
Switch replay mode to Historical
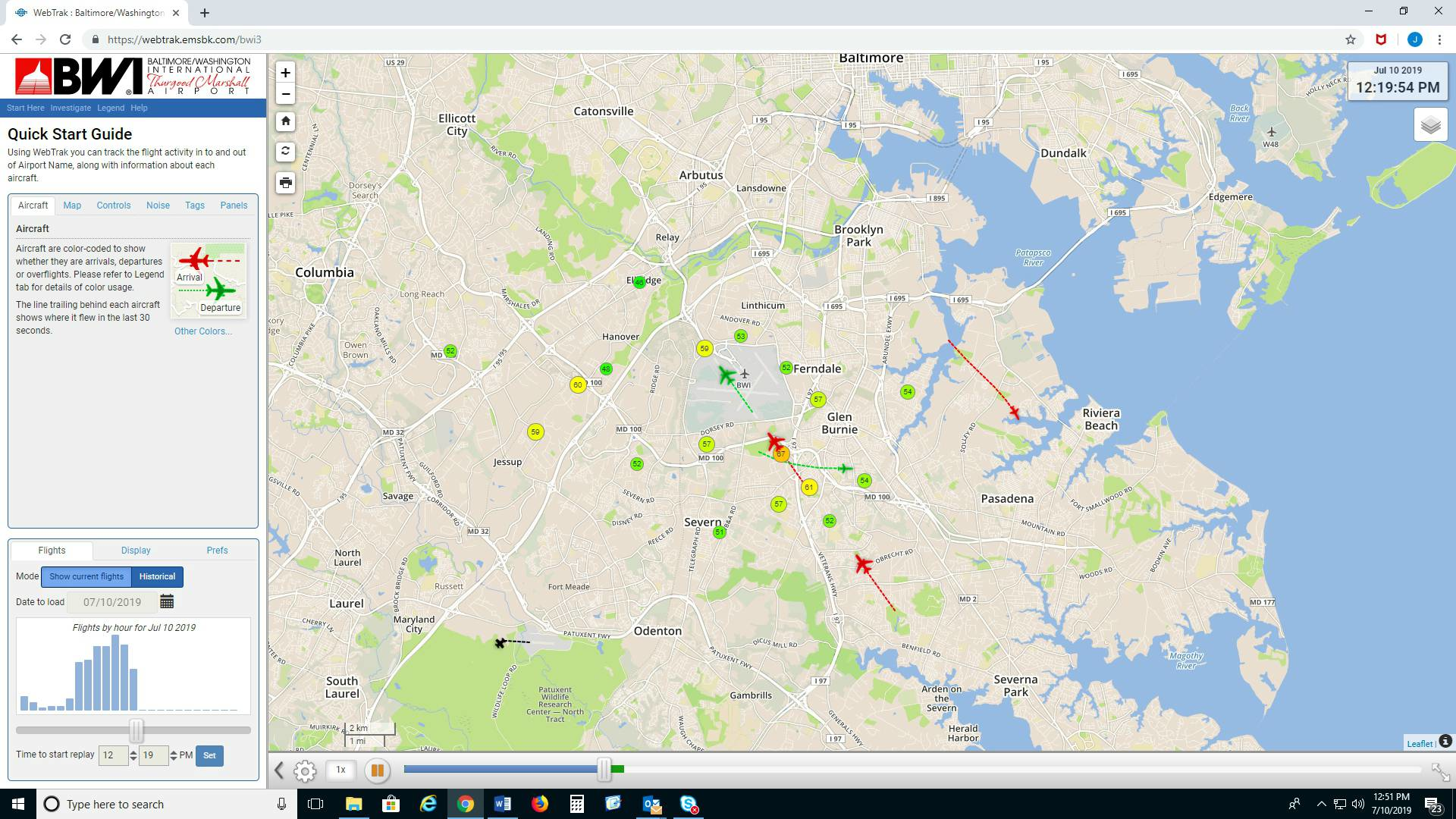[157, 576]
